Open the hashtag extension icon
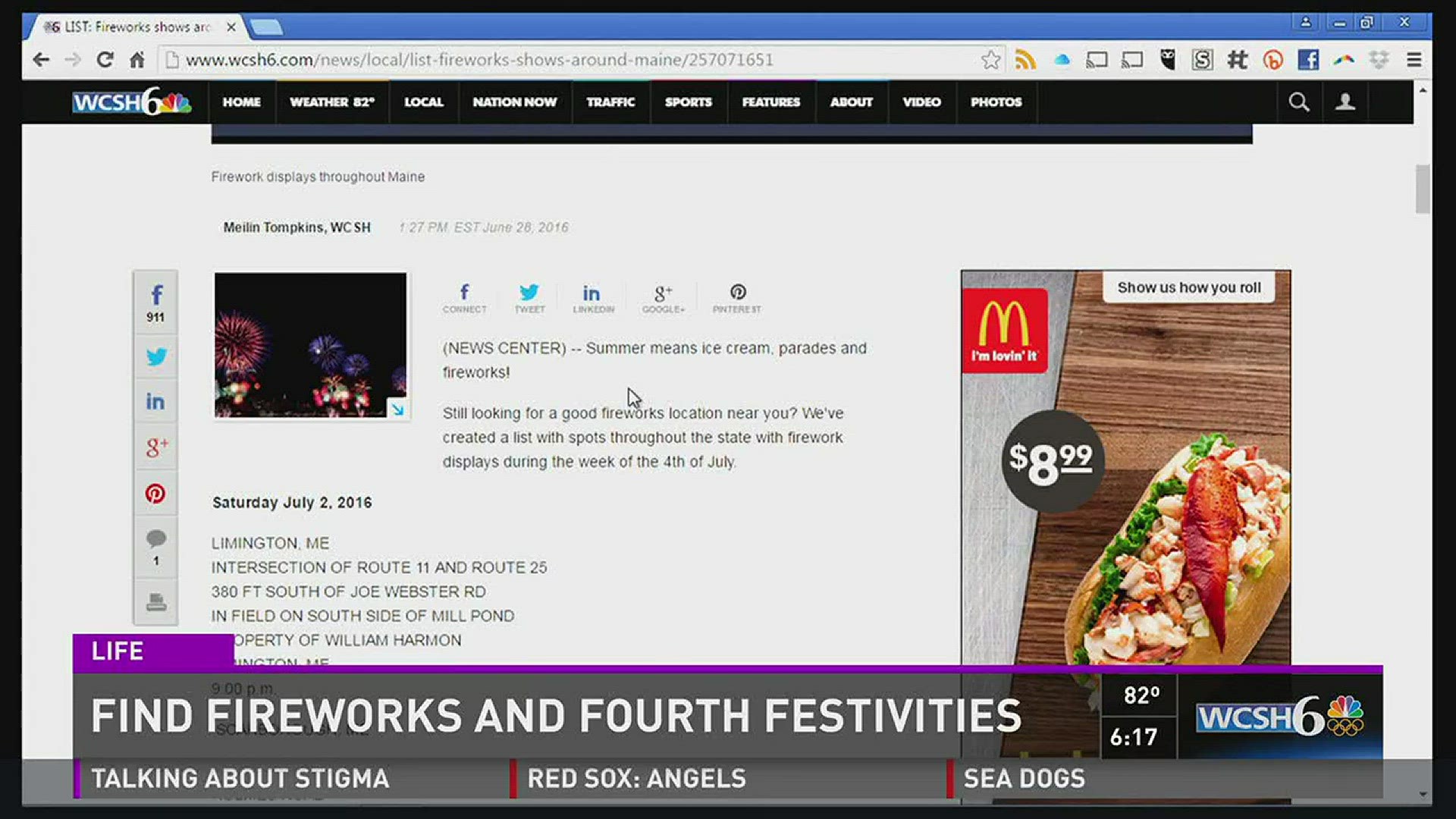The height and width of the screenshot is (819, 1456). click(1238, 60)
